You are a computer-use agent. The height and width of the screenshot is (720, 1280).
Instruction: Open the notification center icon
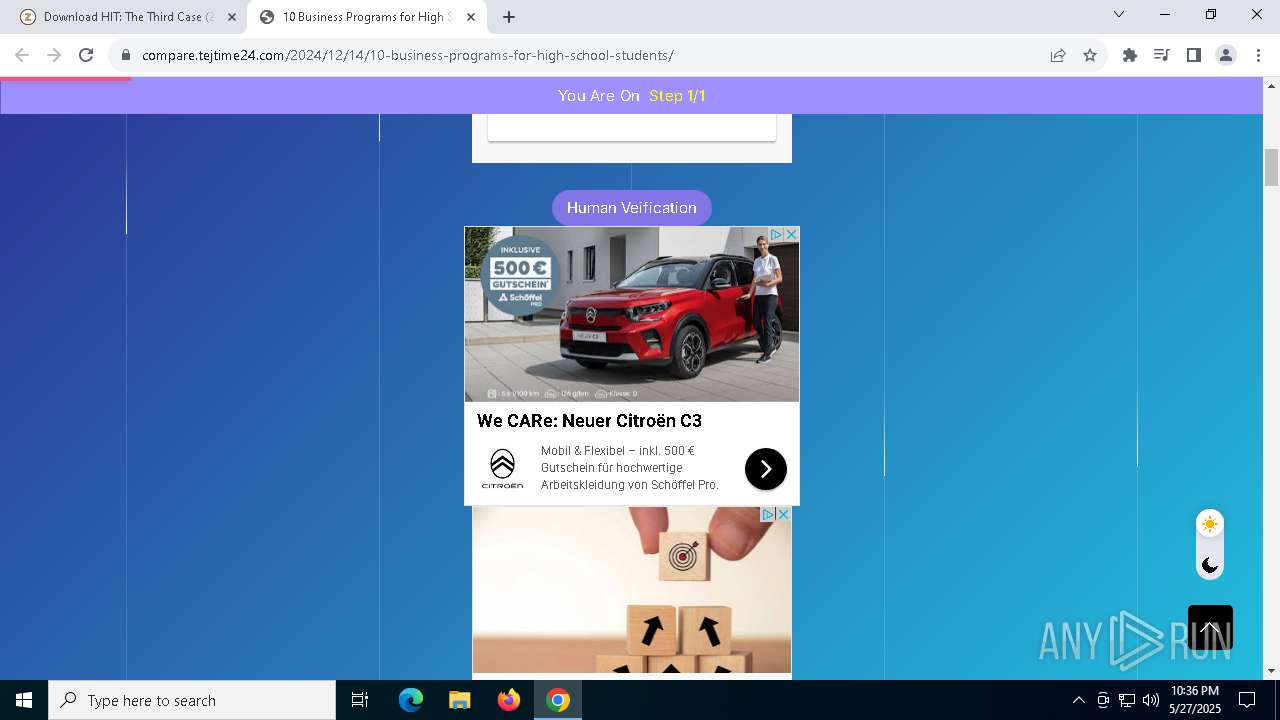[x=1247, y=700]
